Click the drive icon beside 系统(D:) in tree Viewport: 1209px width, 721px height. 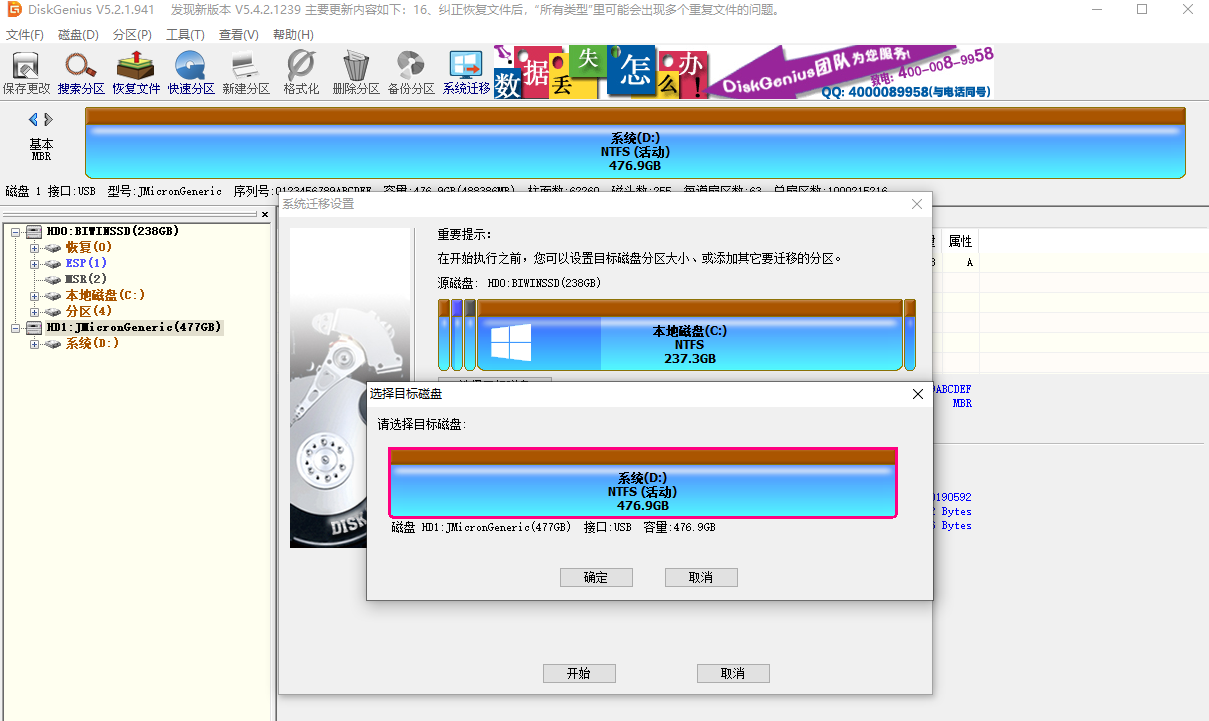(x=54, y=343)
